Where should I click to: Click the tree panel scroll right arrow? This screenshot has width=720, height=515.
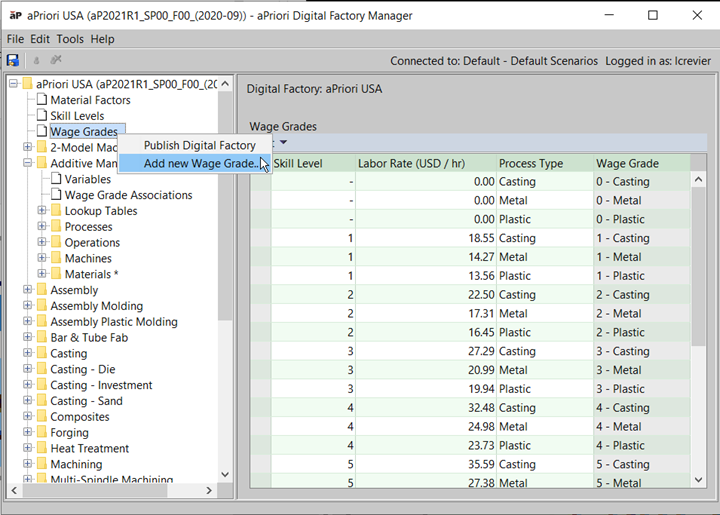[x=209, y=490]
